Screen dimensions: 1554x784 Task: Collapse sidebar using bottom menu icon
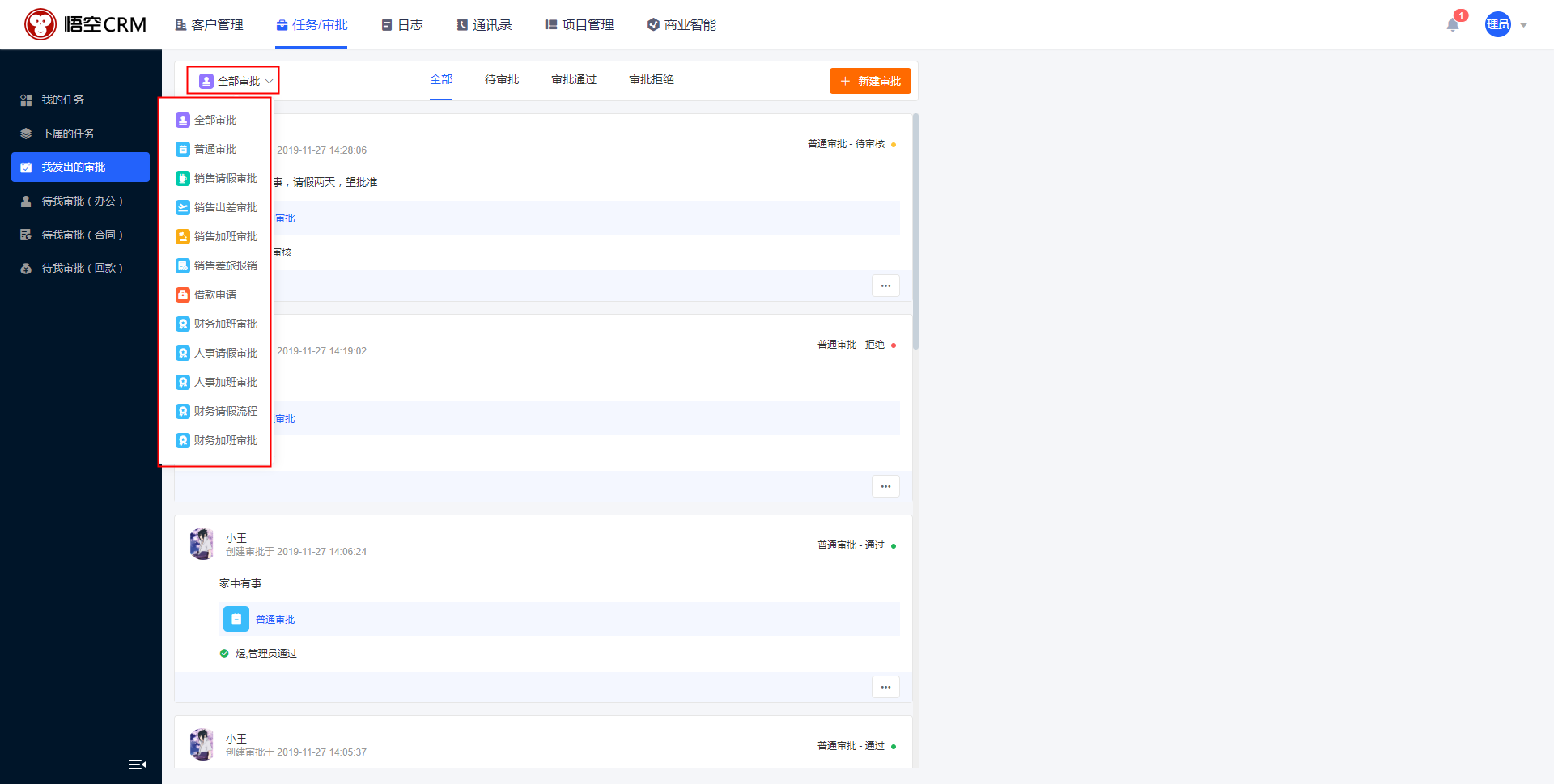pyautogui.click(x=137, y=765)
